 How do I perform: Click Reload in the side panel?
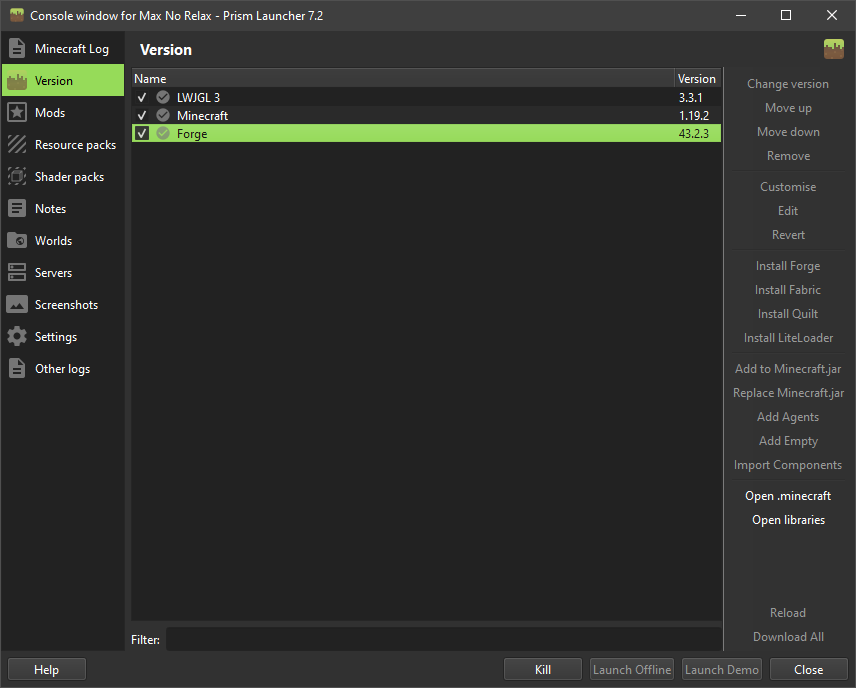788,613
